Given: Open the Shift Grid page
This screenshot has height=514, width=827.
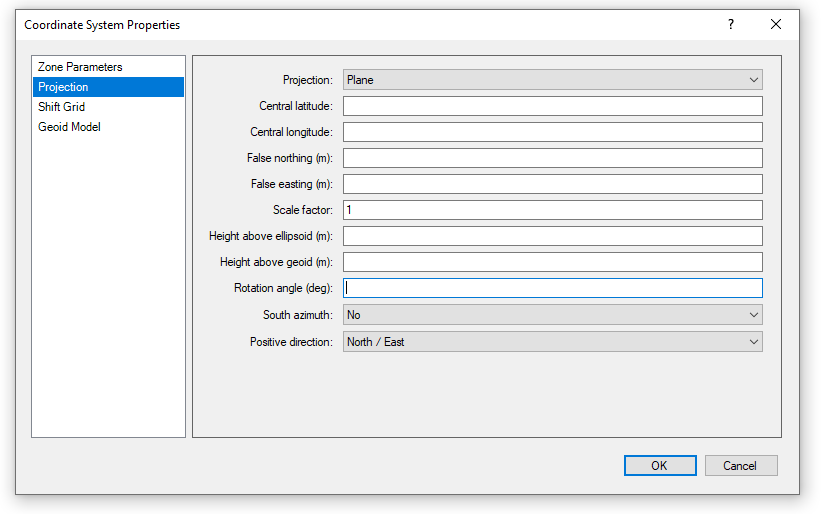Looking at the screenshot, I should coord(62,107).
